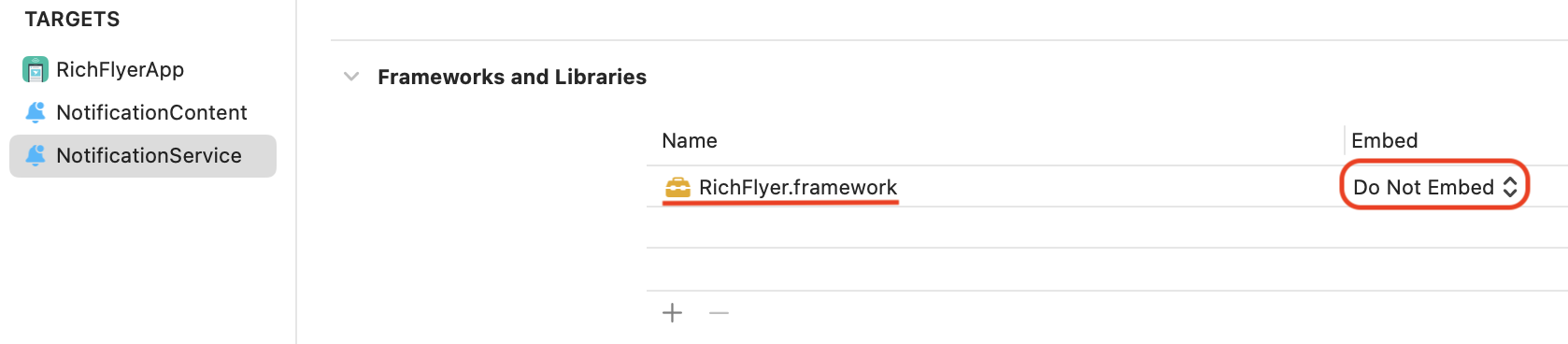Collapse the Frameworks and Libraries section chevron

coord(351,77)
